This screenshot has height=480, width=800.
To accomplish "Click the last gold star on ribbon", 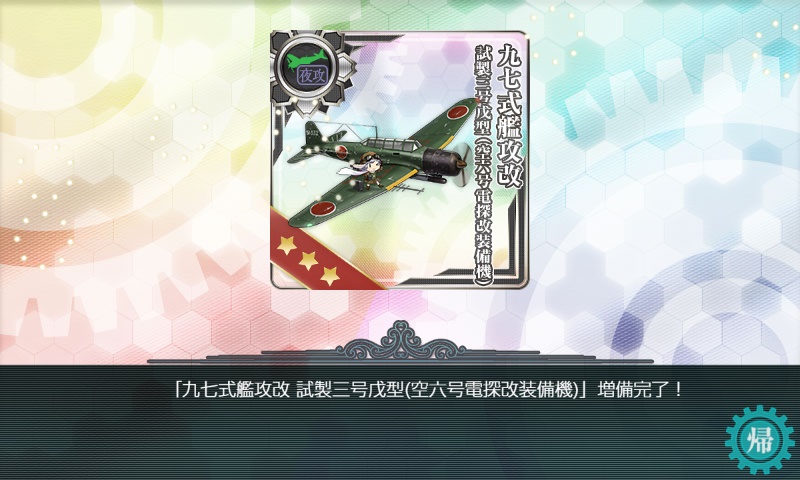I will tap(330, 275).
